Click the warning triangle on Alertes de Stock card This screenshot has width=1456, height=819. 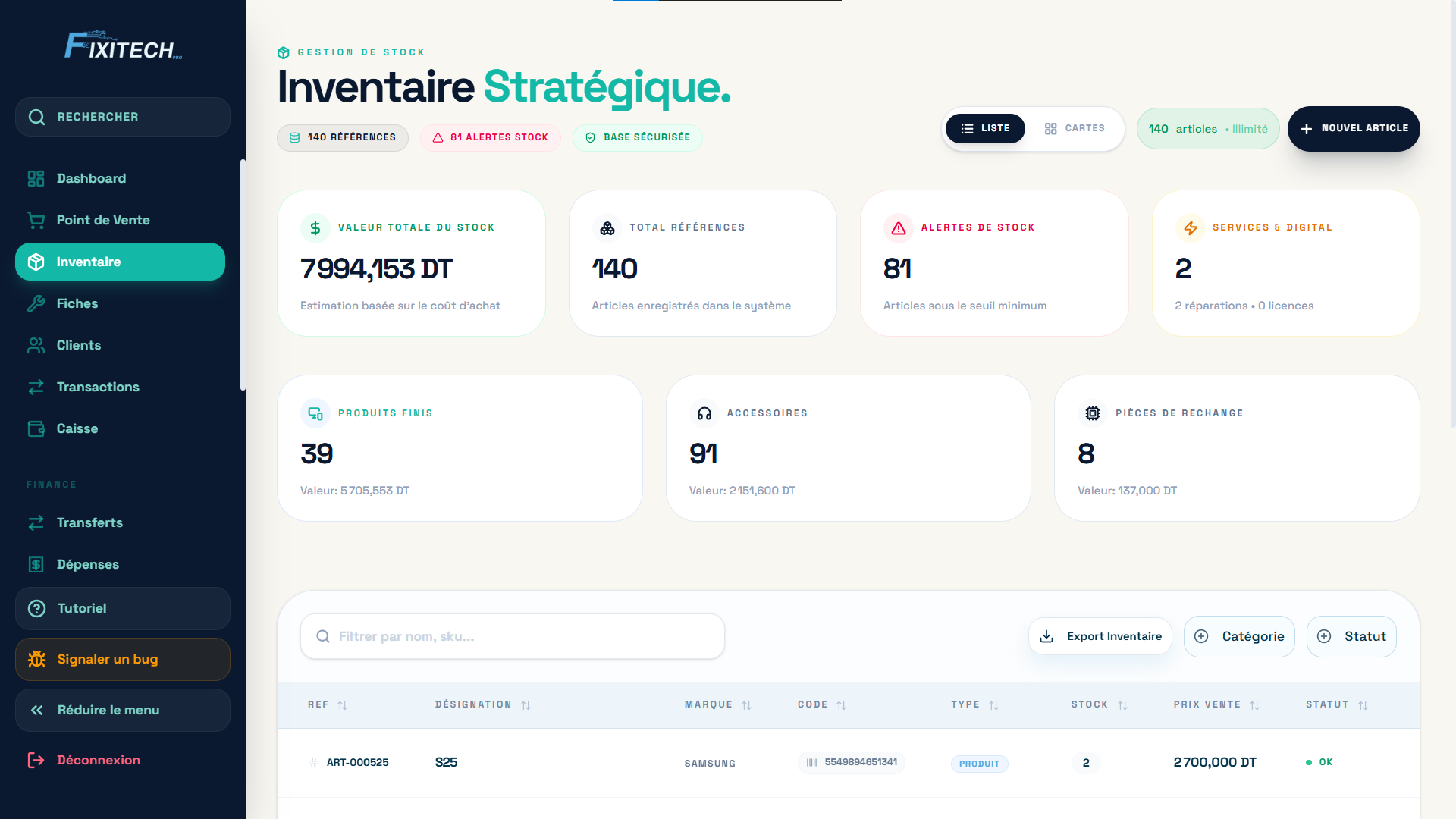tap(899, 227)
